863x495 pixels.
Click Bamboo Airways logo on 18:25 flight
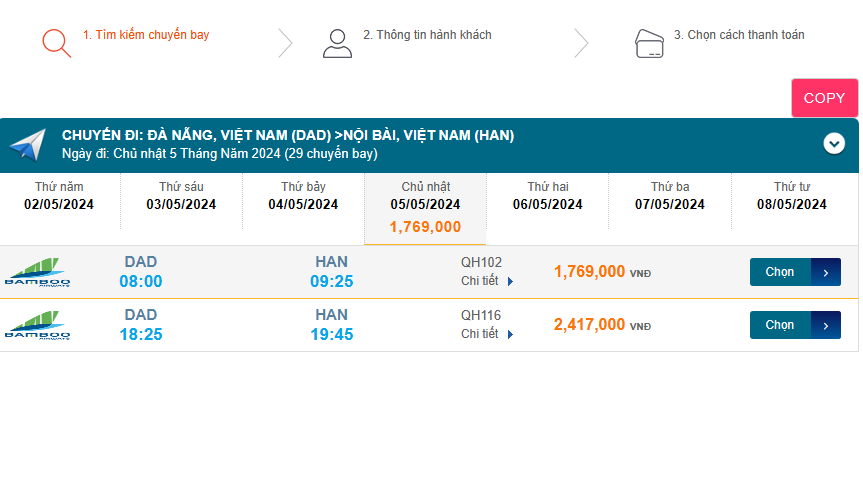[37, 325]
